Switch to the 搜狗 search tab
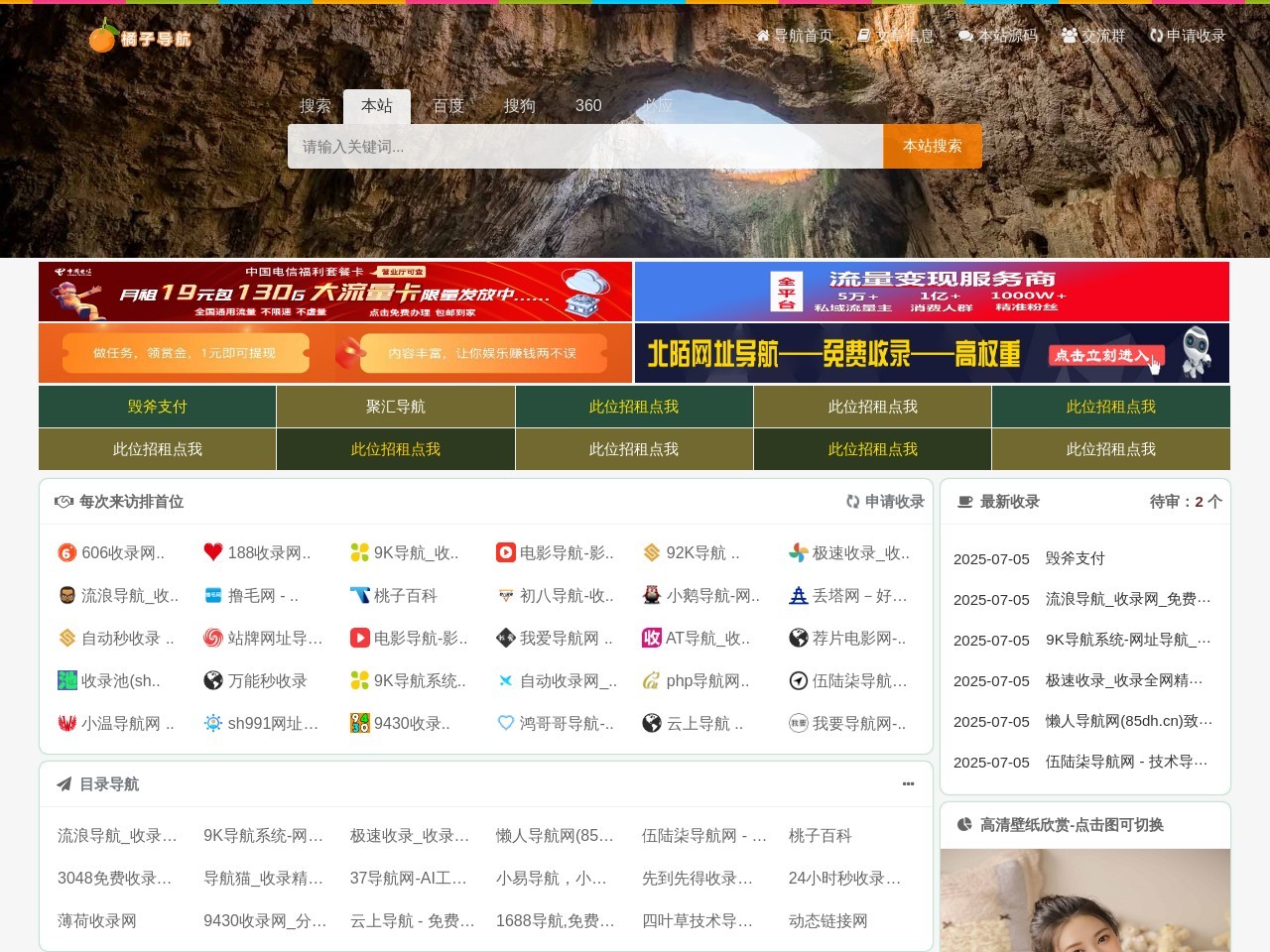The width and height of the screenshot is (1270, 952). tap(519, 106)
